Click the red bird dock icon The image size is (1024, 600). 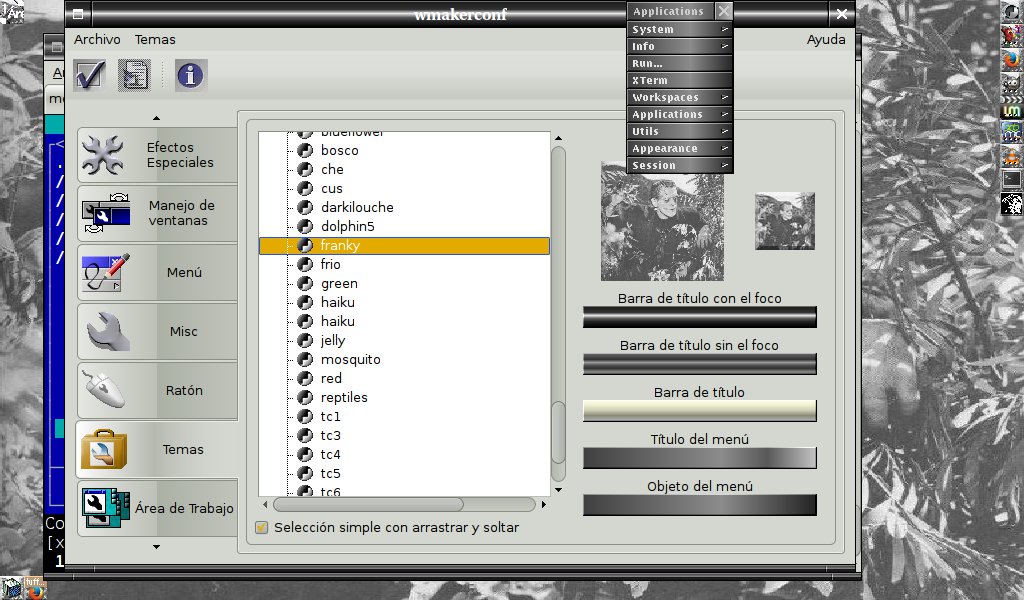click(1012, 35)
